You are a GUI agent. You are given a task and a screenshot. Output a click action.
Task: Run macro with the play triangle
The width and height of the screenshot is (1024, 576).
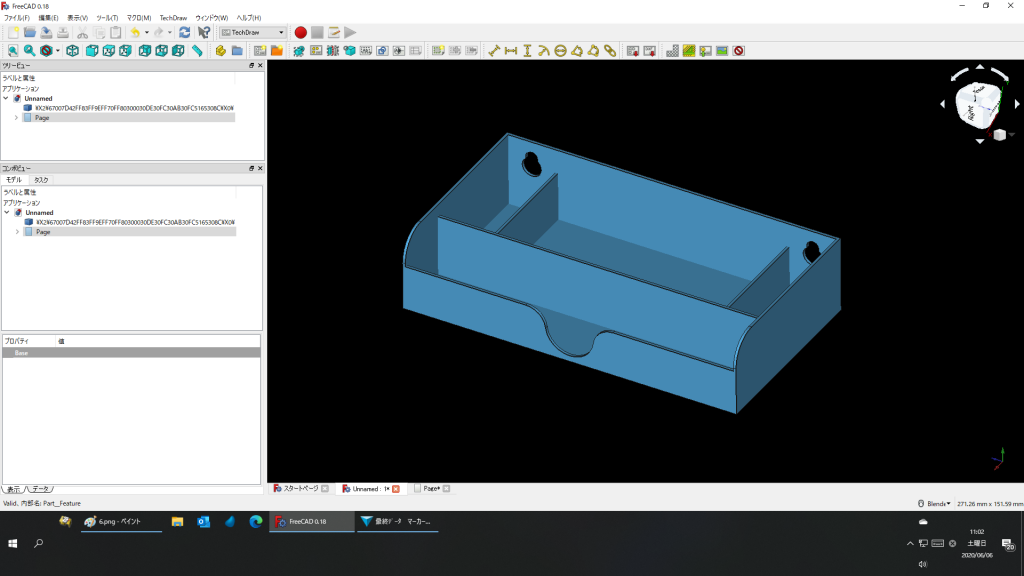[351, 33]
